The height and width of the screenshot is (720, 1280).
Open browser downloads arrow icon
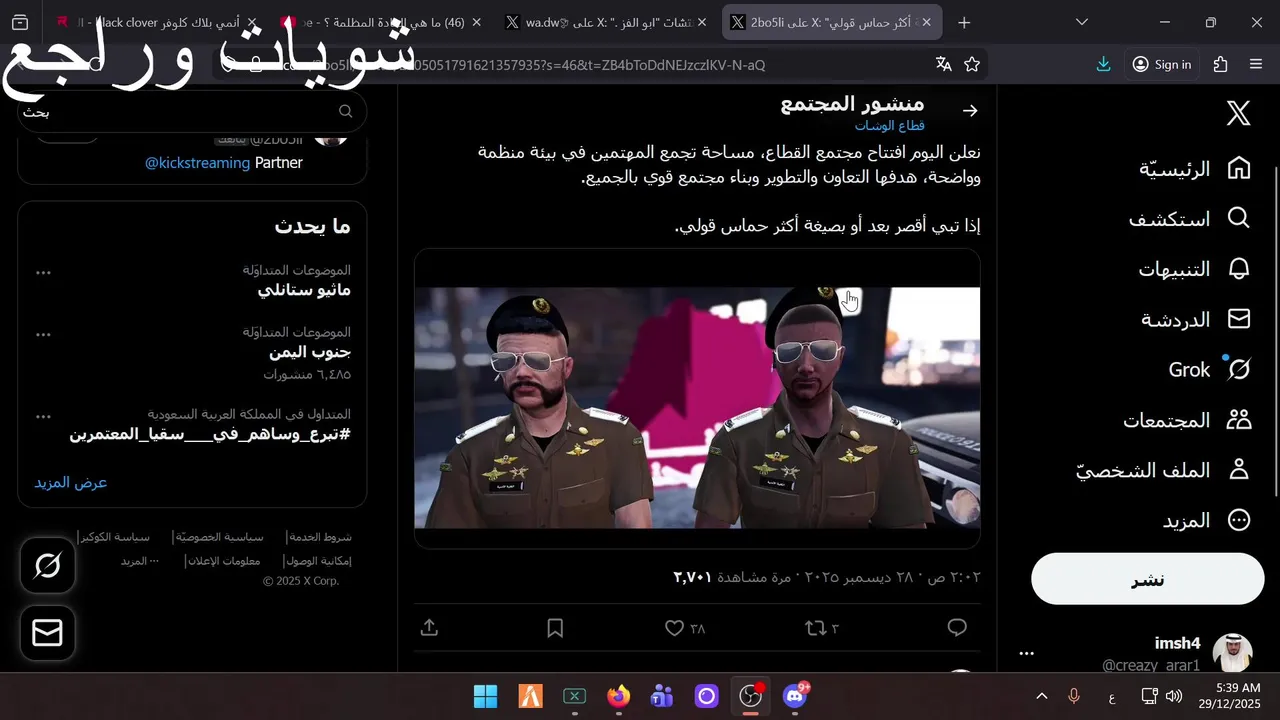tap(1103, 64)
